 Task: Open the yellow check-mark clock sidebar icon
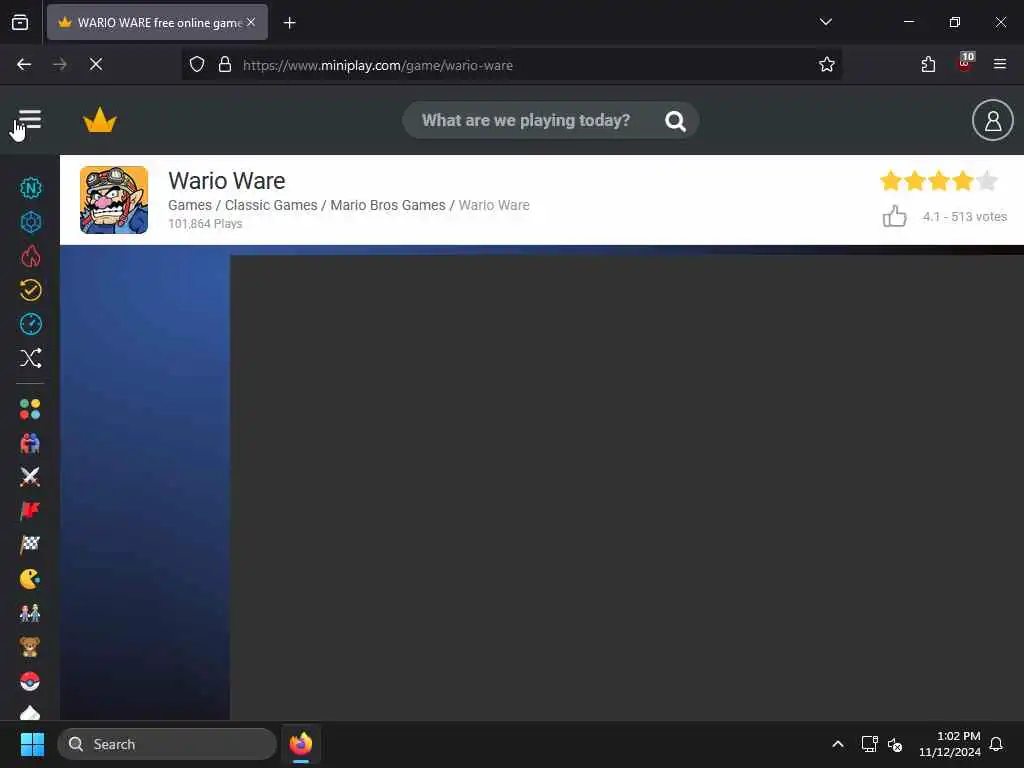click(x=30, y=290)
